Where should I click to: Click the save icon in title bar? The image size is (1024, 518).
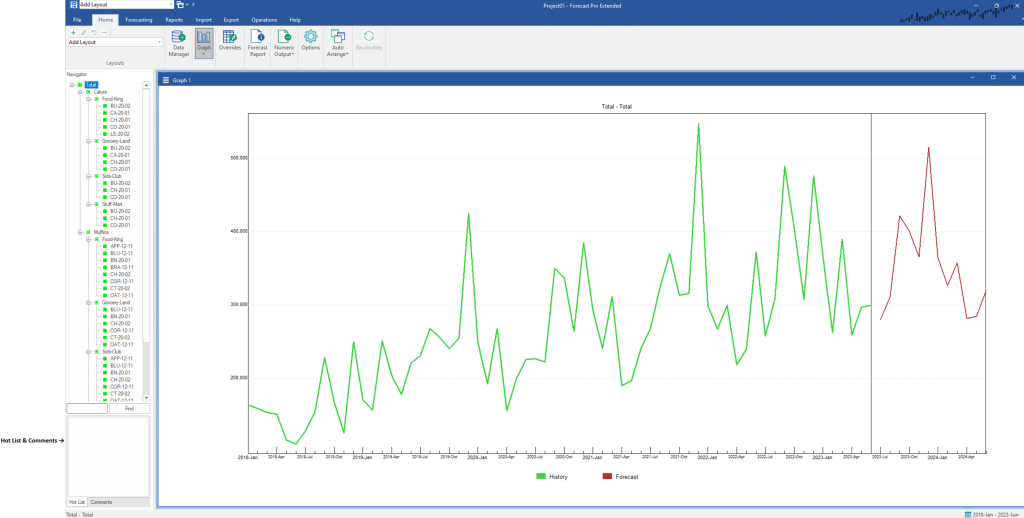point(73,5)
